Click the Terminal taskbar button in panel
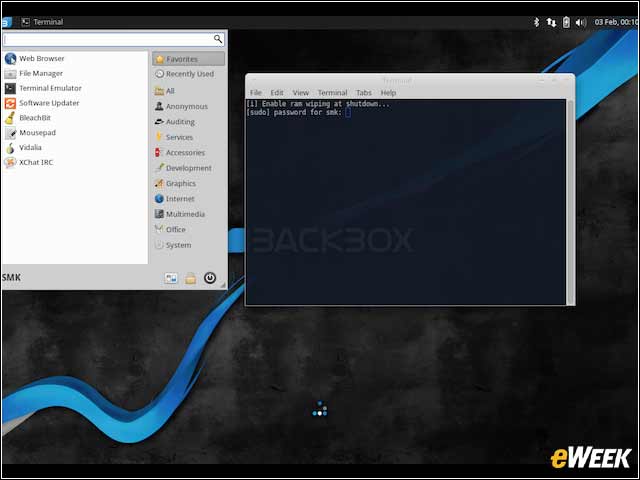The height and width of the screenshot is (480, 640). [x=42, y=22]
